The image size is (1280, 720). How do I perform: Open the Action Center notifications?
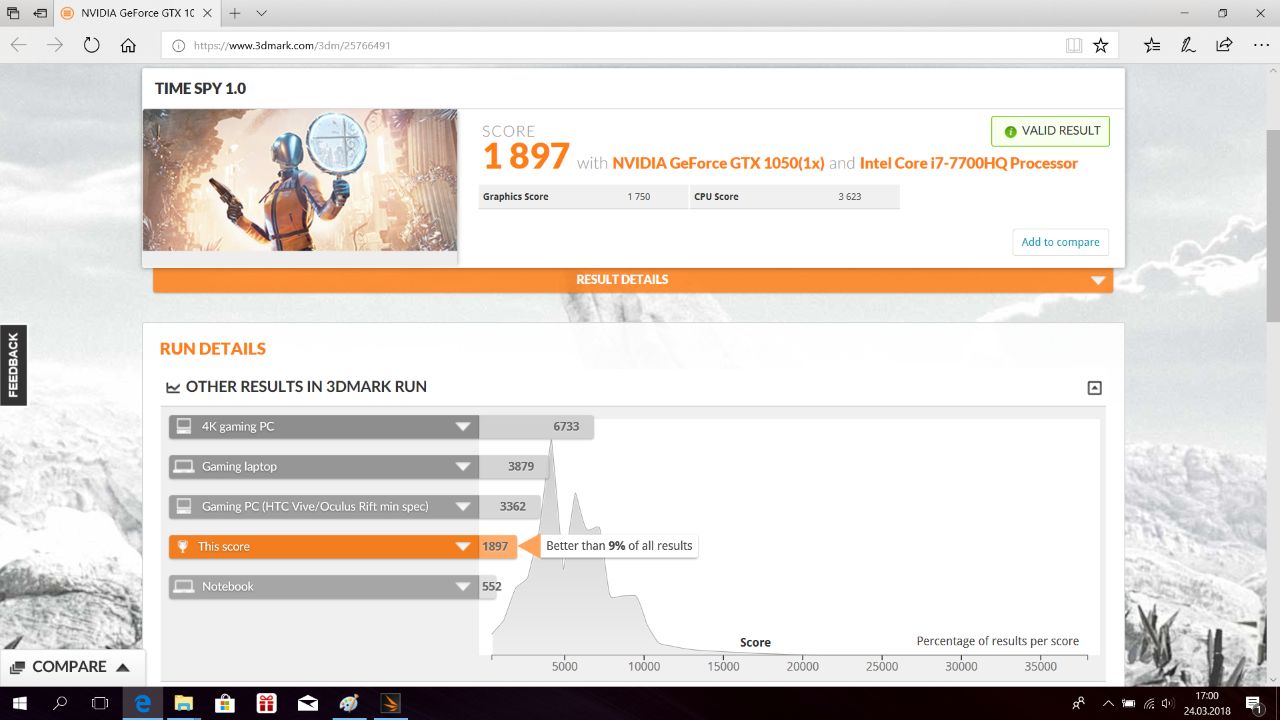(x=1254, y=703)
